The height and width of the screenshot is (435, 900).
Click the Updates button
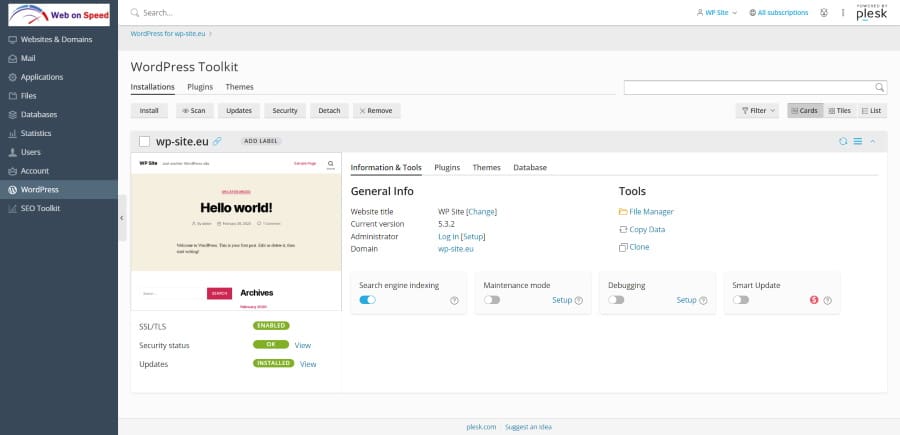pyautogui.click(x=239, y=111)
